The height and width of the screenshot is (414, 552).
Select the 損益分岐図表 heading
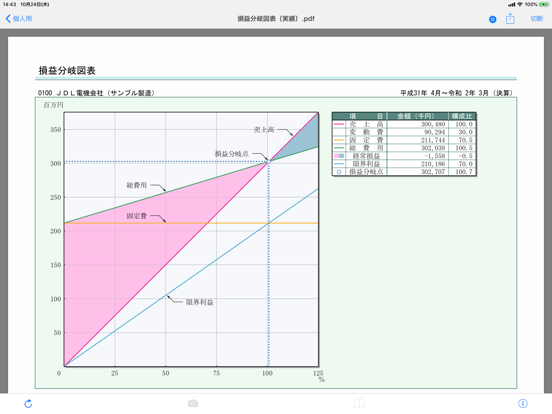[67, 70]
